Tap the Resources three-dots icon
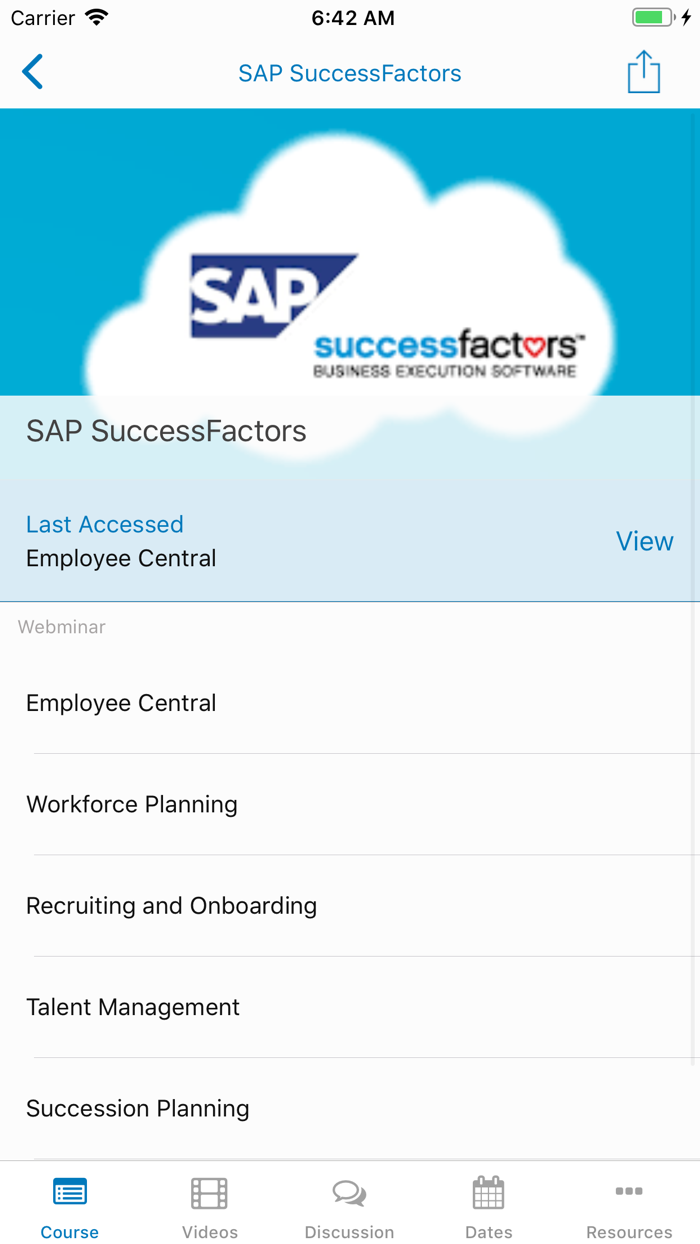700x1244 pixels. [x=629, y=1191]
